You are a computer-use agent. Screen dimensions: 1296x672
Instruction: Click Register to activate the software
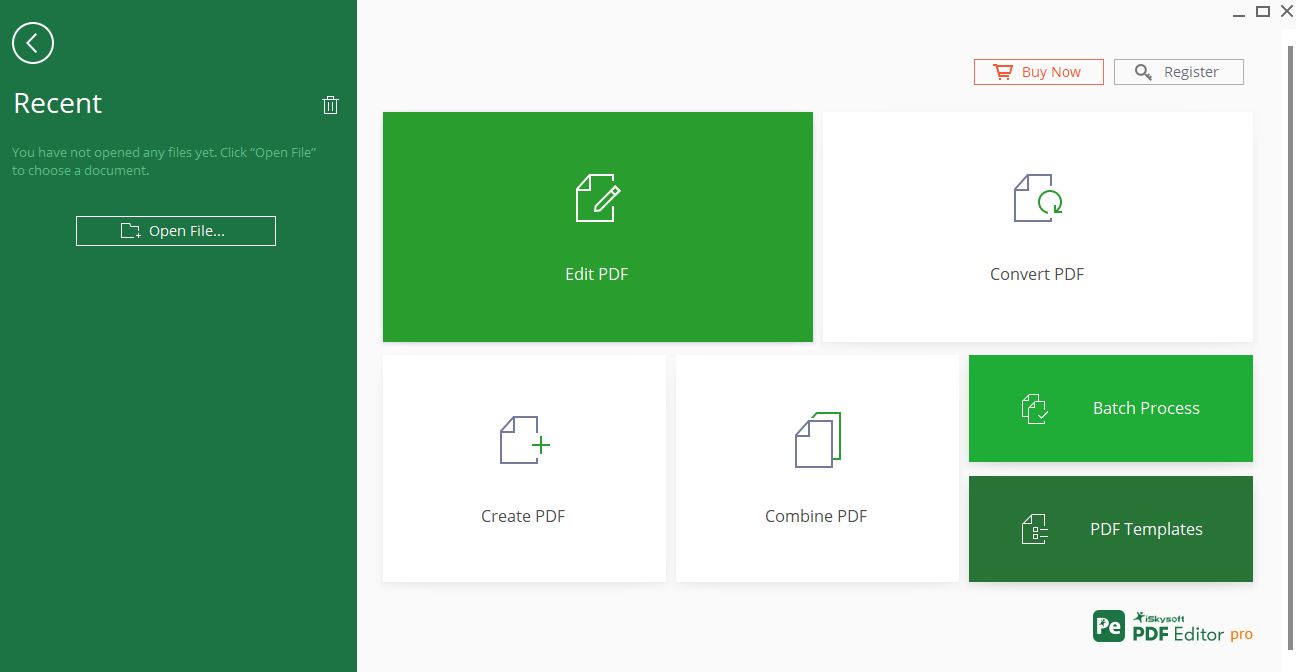[x=1178, y=72]
